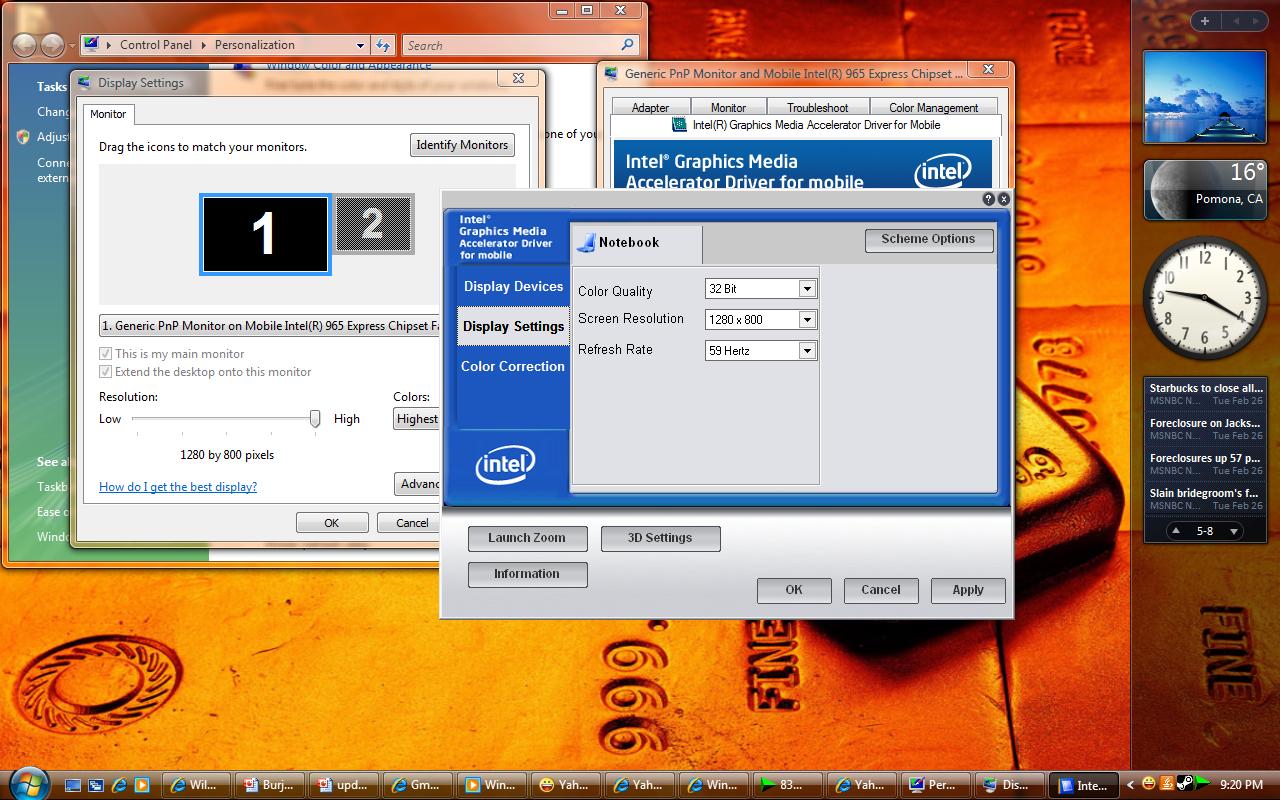Click the Intel logo in sidebar panel
1280x800 pixels.
(x=506, y=464)
